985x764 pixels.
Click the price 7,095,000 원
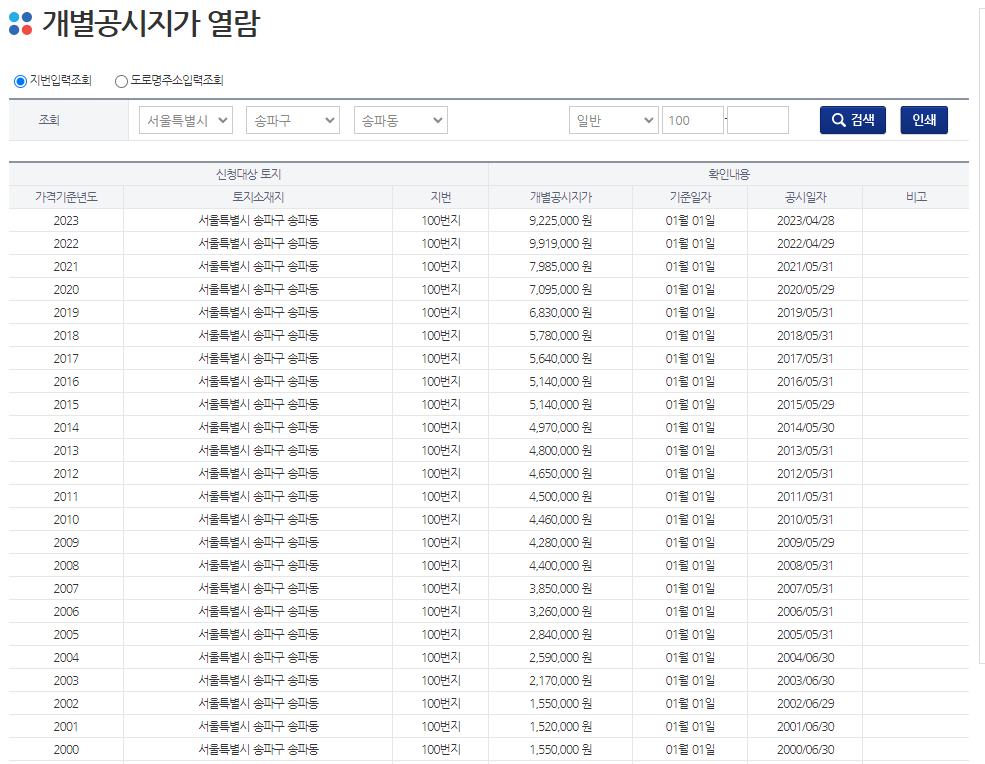click(560, 290)
